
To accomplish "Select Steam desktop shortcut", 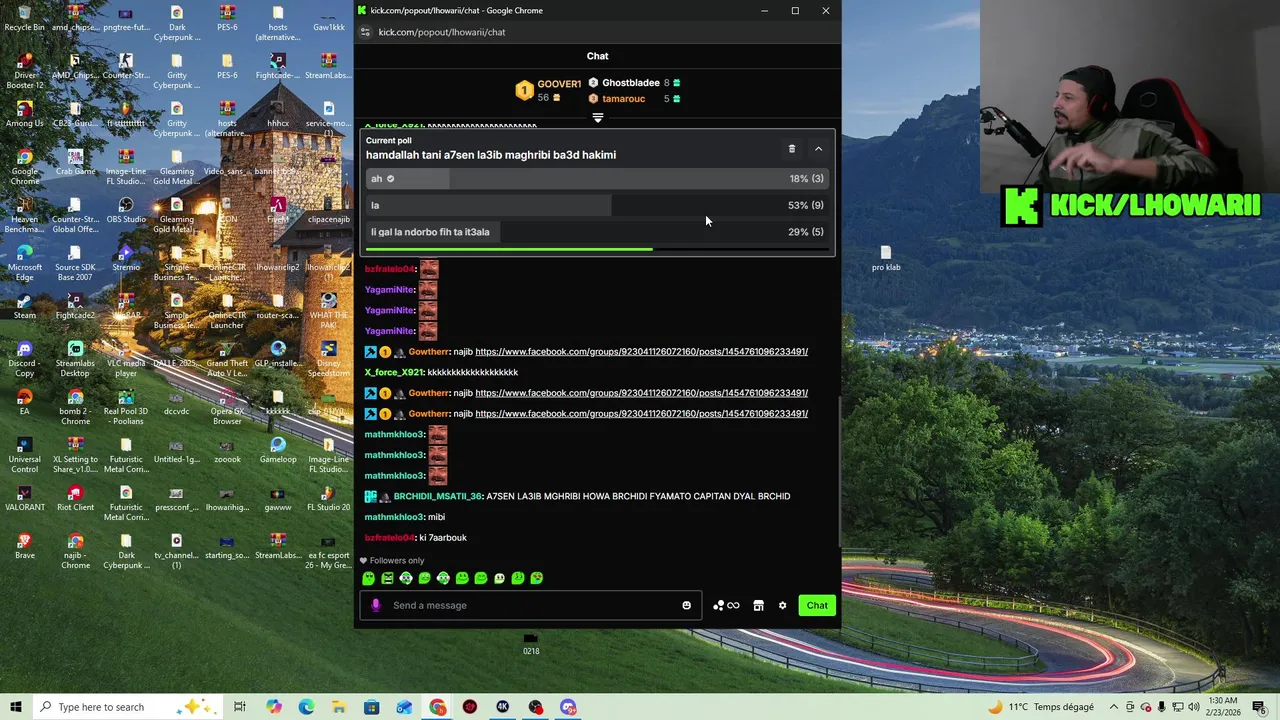I will (x=24, y=306).
